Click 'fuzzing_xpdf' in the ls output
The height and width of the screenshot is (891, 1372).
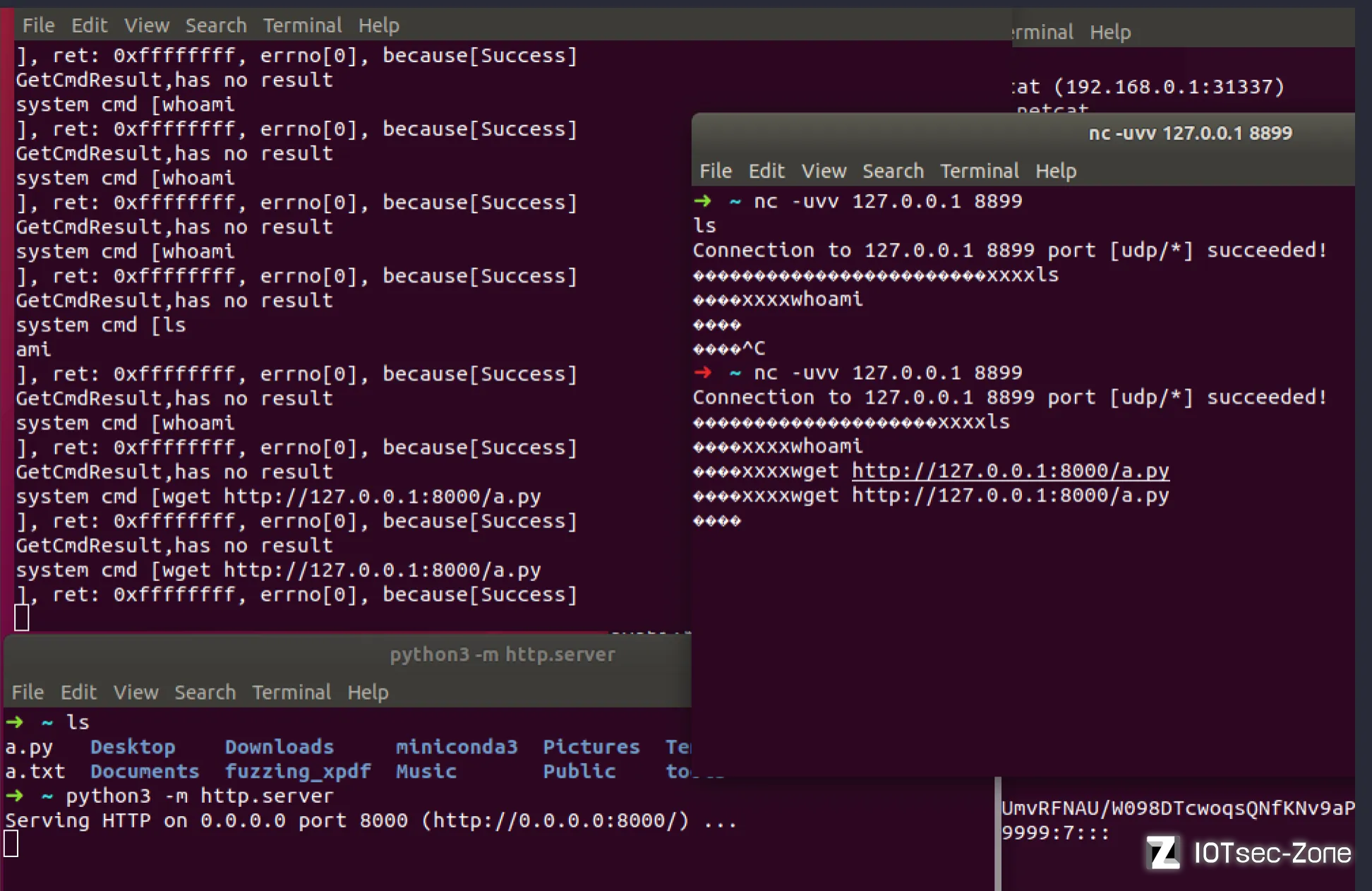tap(298, 772)
